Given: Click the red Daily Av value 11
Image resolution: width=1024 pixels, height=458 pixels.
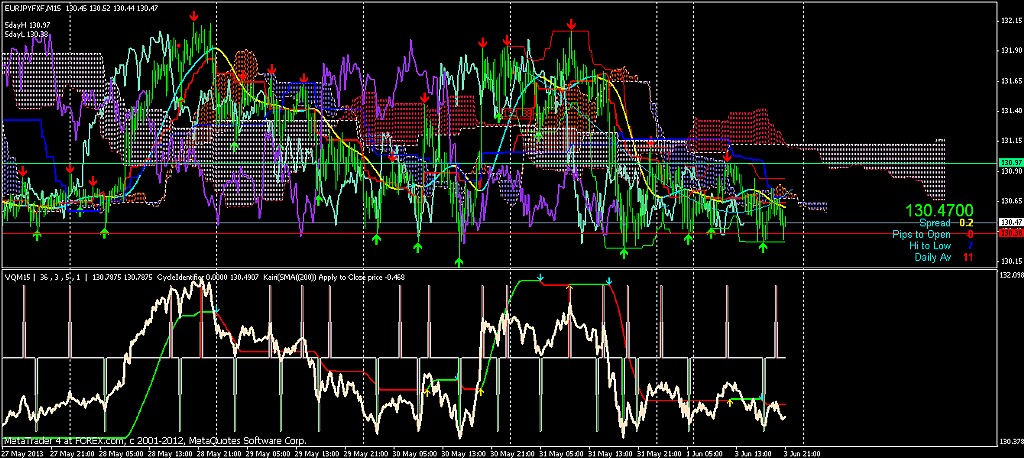Looking at the screenshot, I should click(x=968, y=257).
